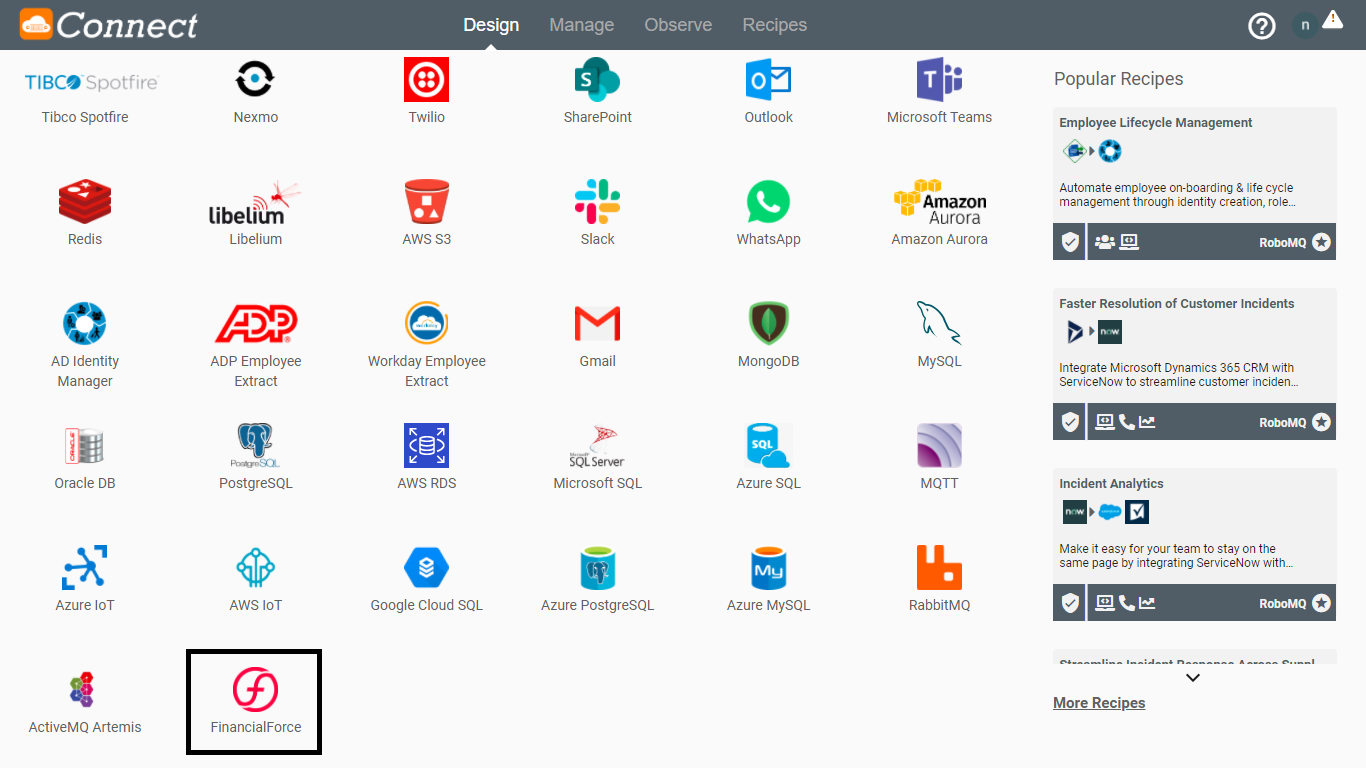This screenshot has width=1366, height=768.
Task: Select the Outlook connector icon
Action: tap(768, 79)
